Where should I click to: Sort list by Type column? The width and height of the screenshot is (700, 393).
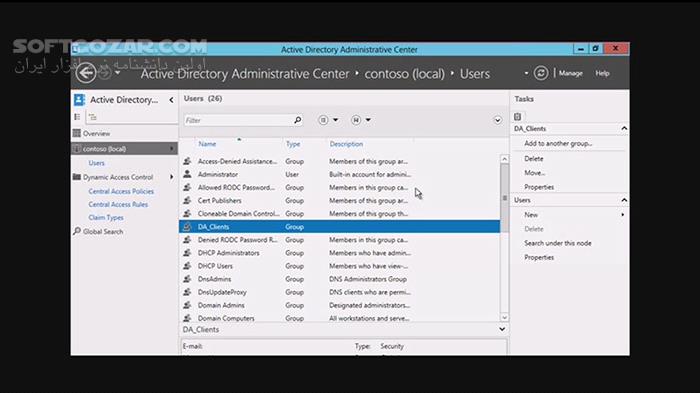[293, 144]
